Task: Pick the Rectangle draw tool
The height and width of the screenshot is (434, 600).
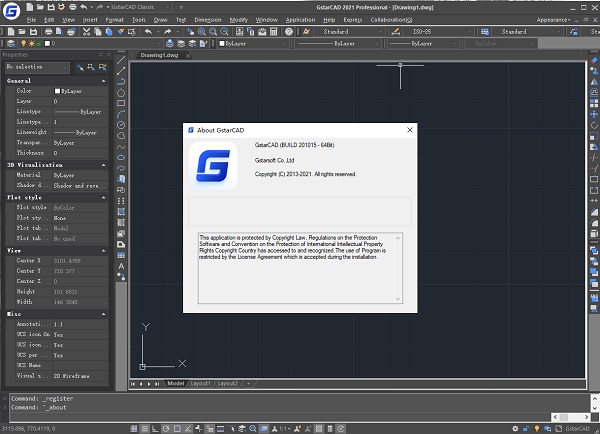Action: 122,103
